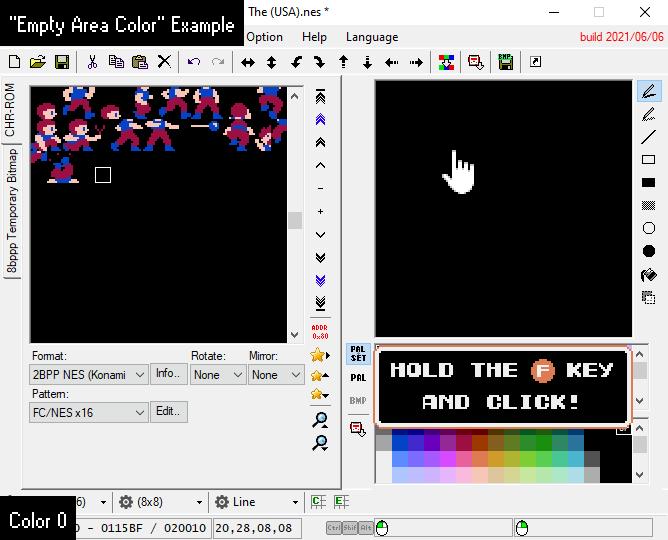Toggle the PAL SET palette mode

[358, 354]
